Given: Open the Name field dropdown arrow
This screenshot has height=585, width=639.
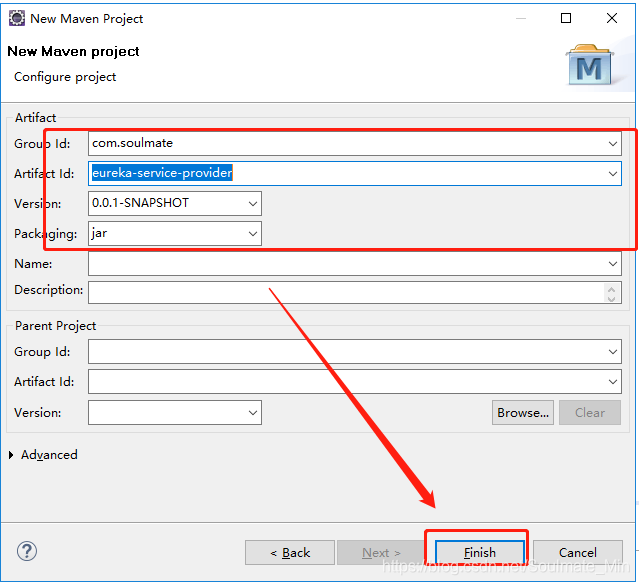Looking at the screenshot, I should coord(613,264).
